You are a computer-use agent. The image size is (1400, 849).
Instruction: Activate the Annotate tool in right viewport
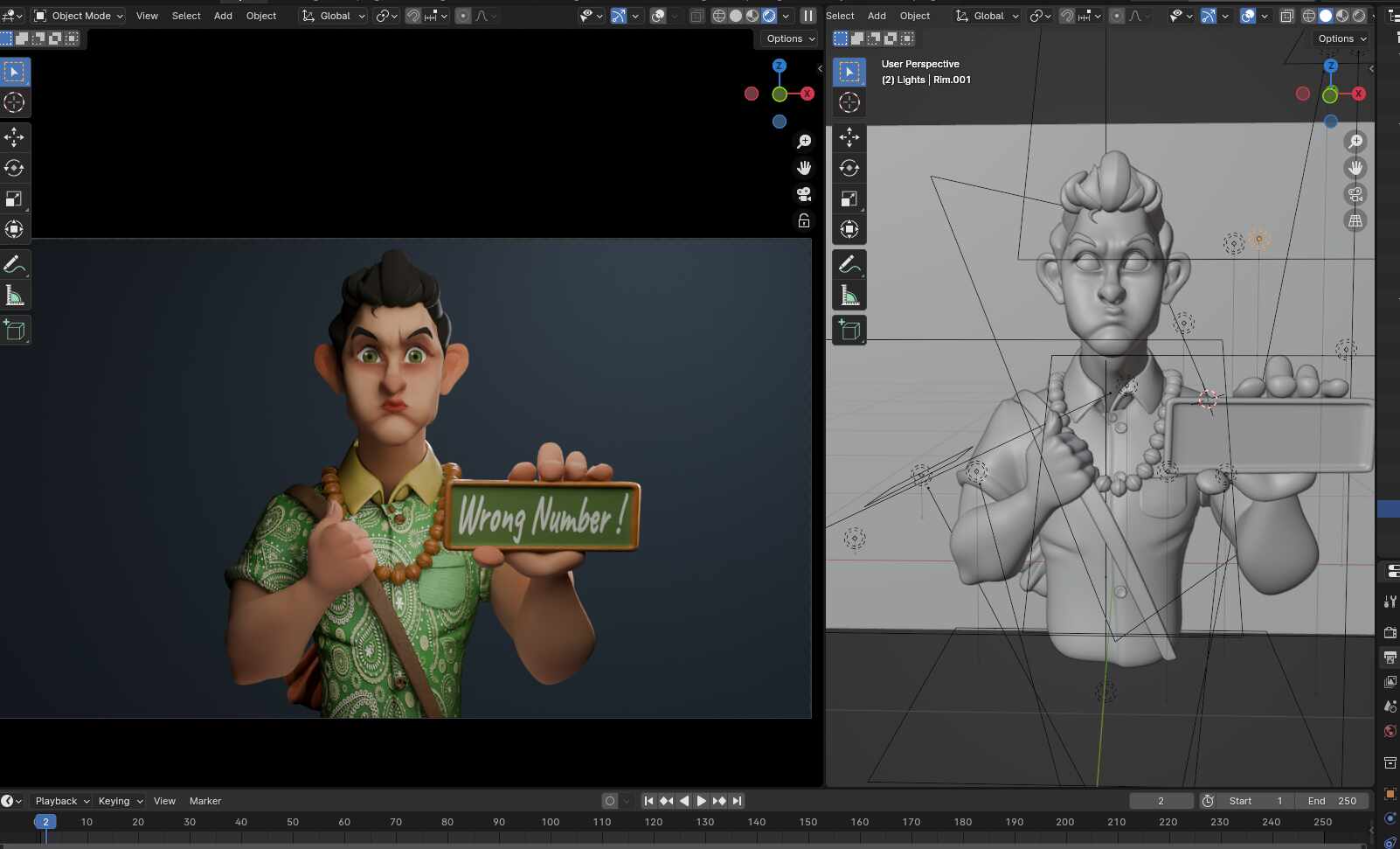tap(849, 264)
